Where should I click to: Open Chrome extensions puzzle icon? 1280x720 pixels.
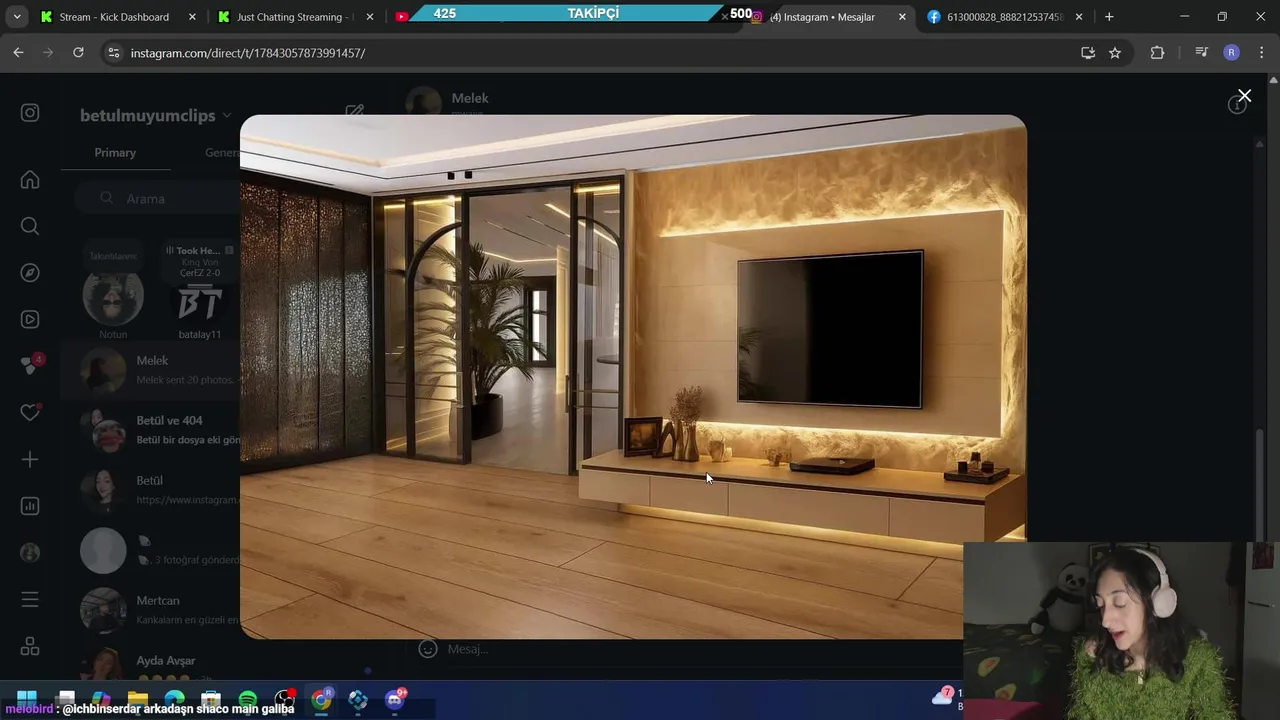pos(1157,52)
